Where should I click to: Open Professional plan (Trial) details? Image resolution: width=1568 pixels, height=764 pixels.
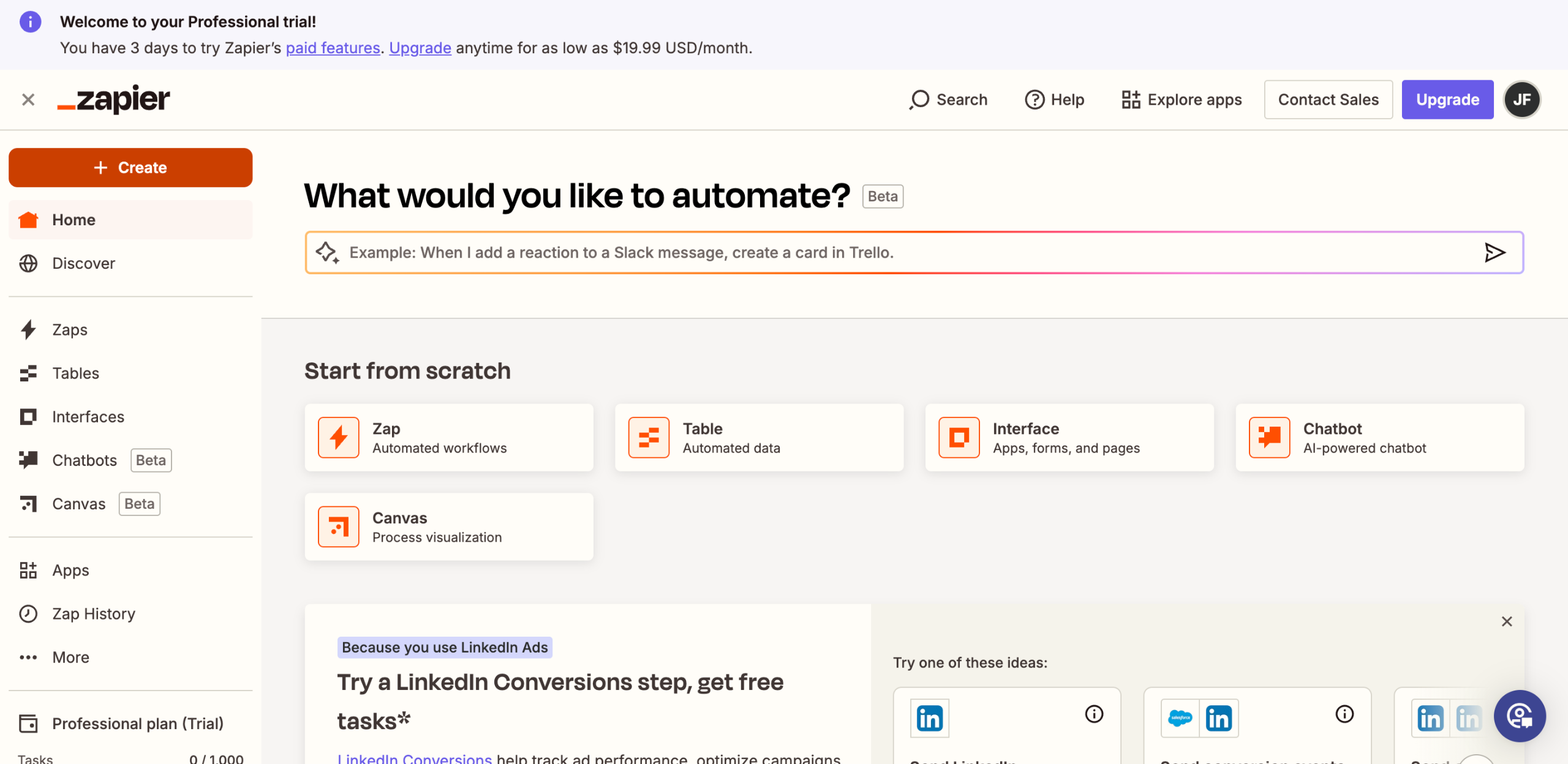[x=137, y=724]
